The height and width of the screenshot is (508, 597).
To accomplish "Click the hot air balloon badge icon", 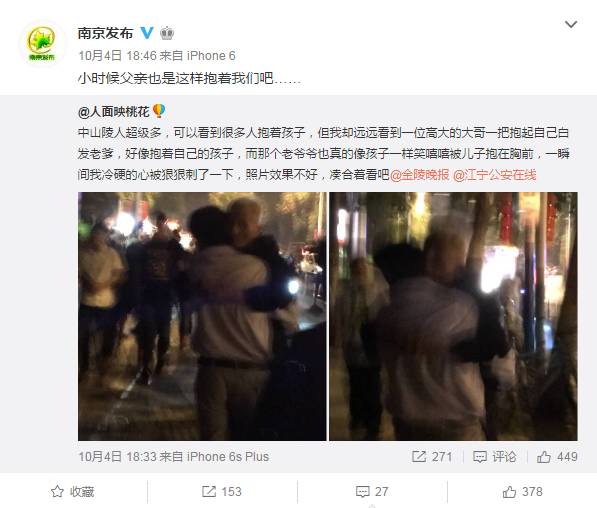I will pyautogui.click(x=159, y=111).
